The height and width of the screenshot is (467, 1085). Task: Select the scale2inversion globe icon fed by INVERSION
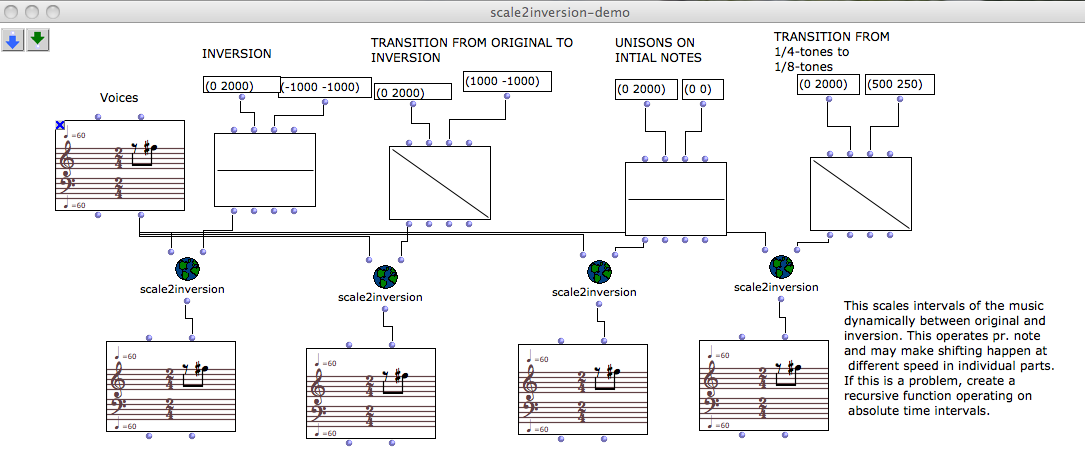pyautogui.click(x=187, y=269)
